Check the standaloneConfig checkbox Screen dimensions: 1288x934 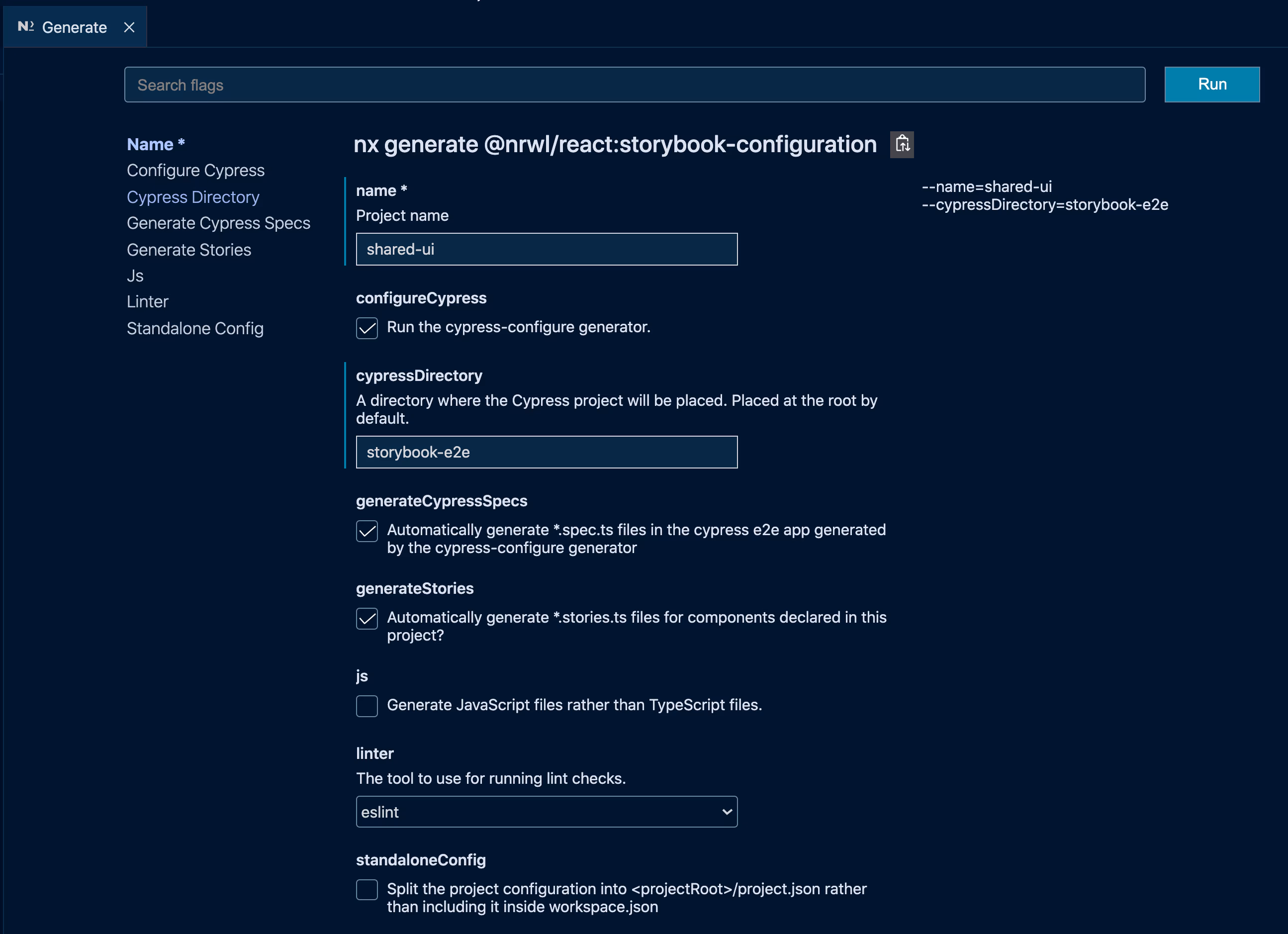(x=367, y=890)
